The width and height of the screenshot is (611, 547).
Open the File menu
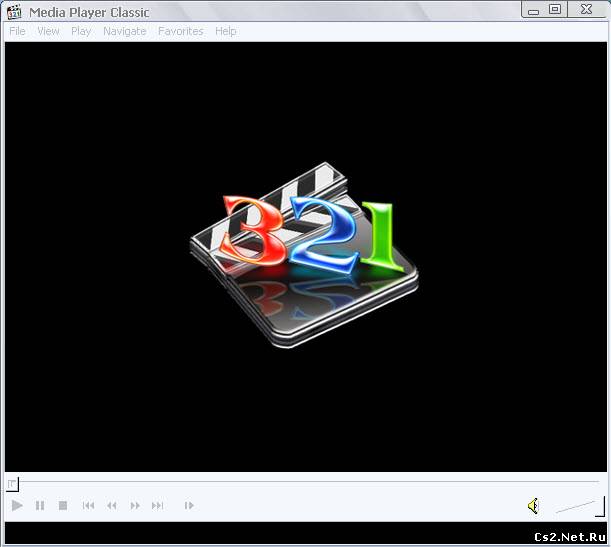[17, 31]
